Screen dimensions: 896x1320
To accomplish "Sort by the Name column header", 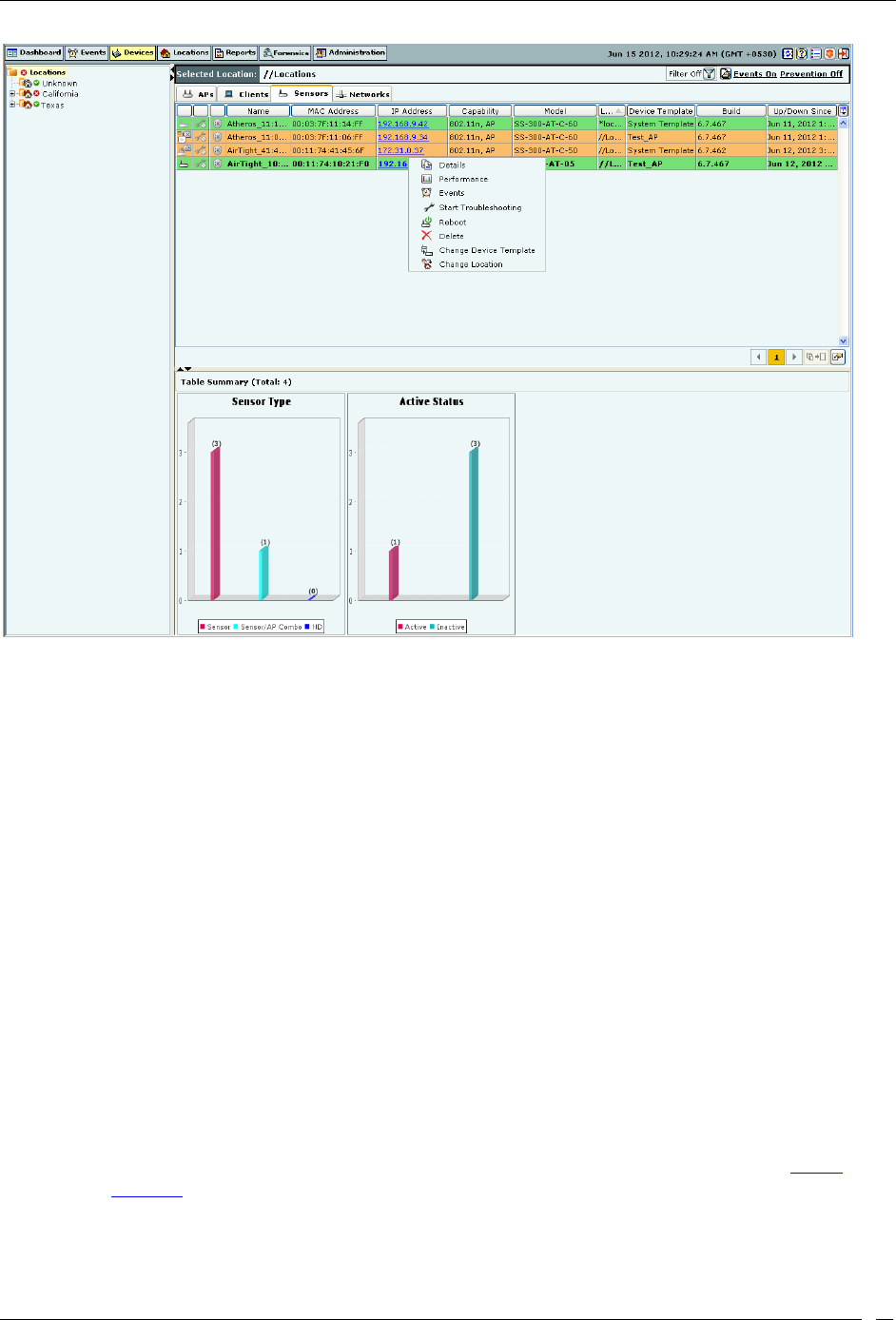I will 258,111.
